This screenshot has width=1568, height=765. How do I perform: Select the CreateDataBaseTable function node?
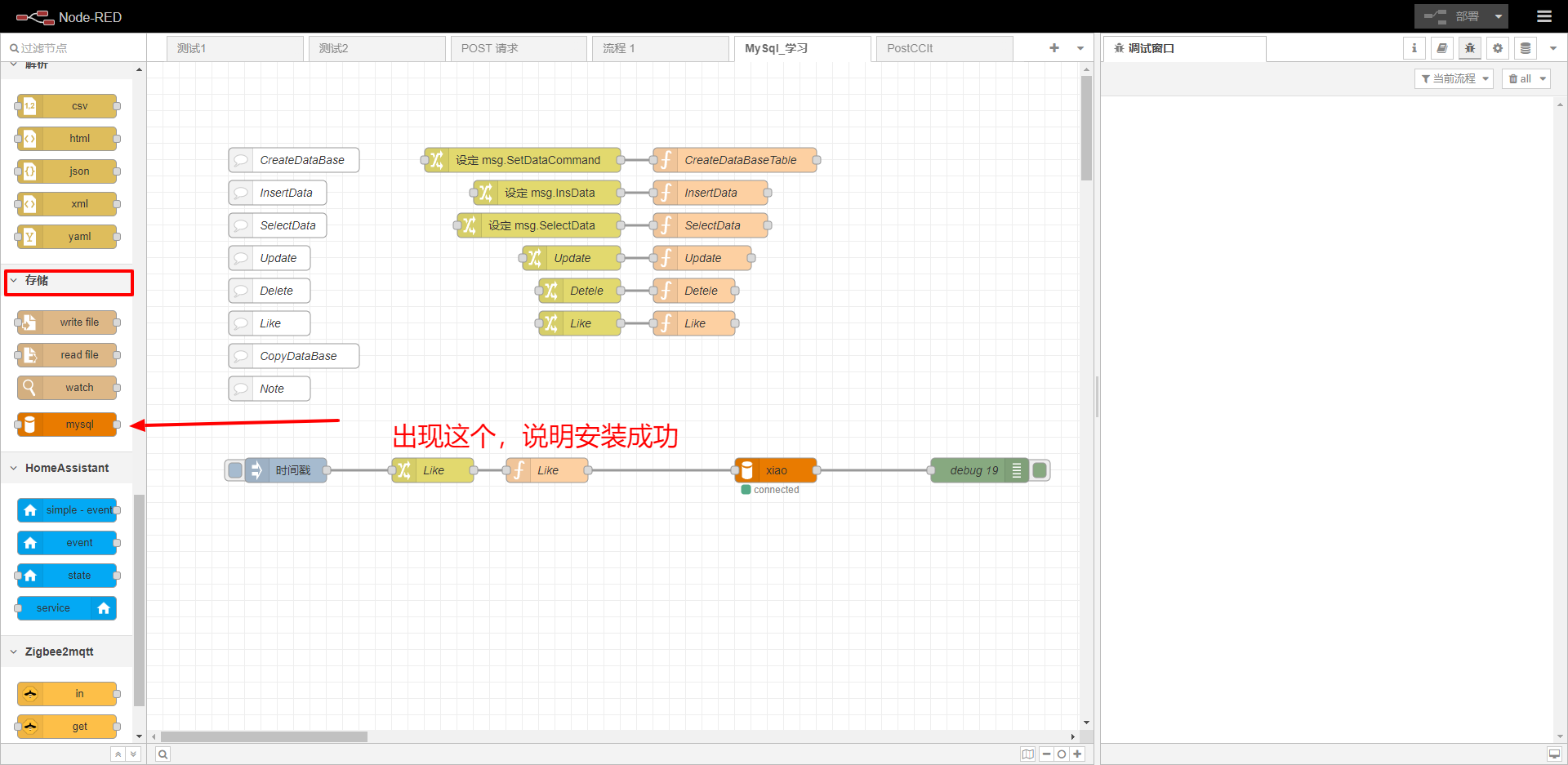pos(735,160)
